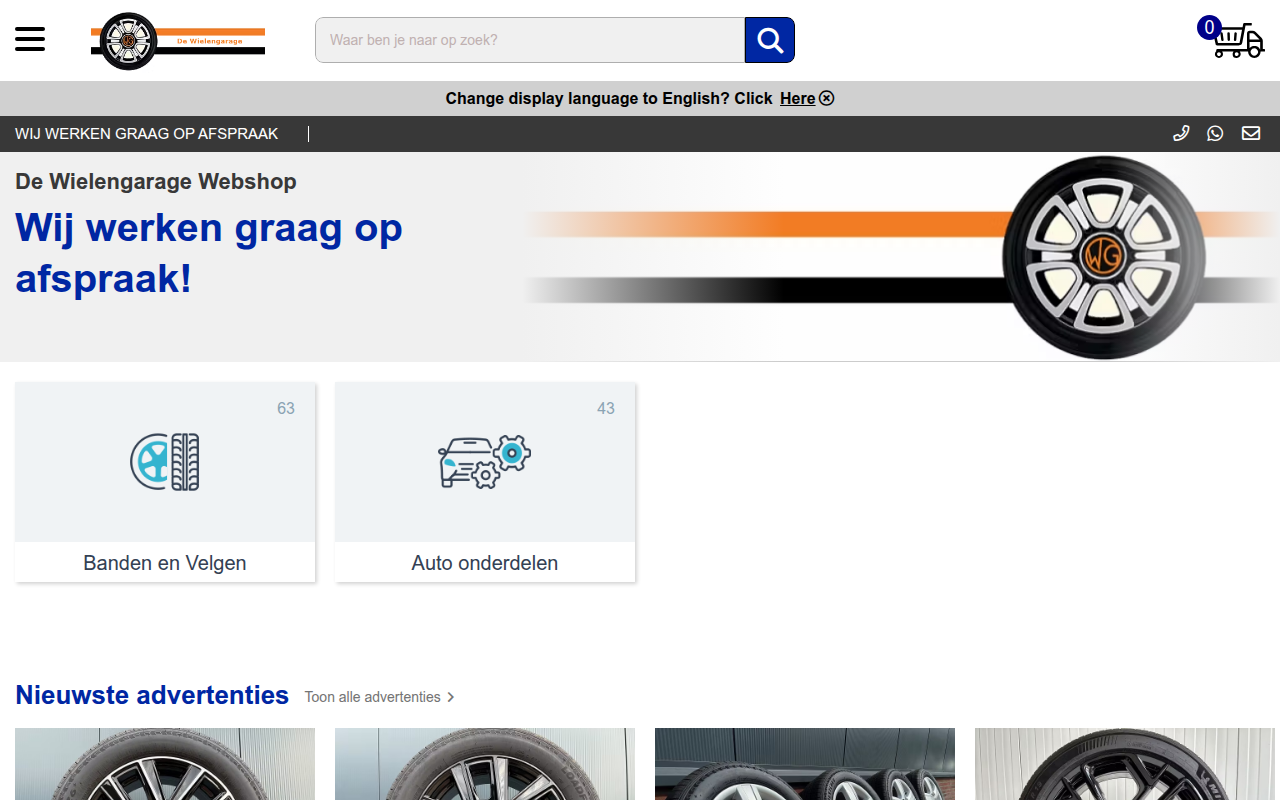Open the shopping cart
1280x800 pixels.
[1239, 41]
